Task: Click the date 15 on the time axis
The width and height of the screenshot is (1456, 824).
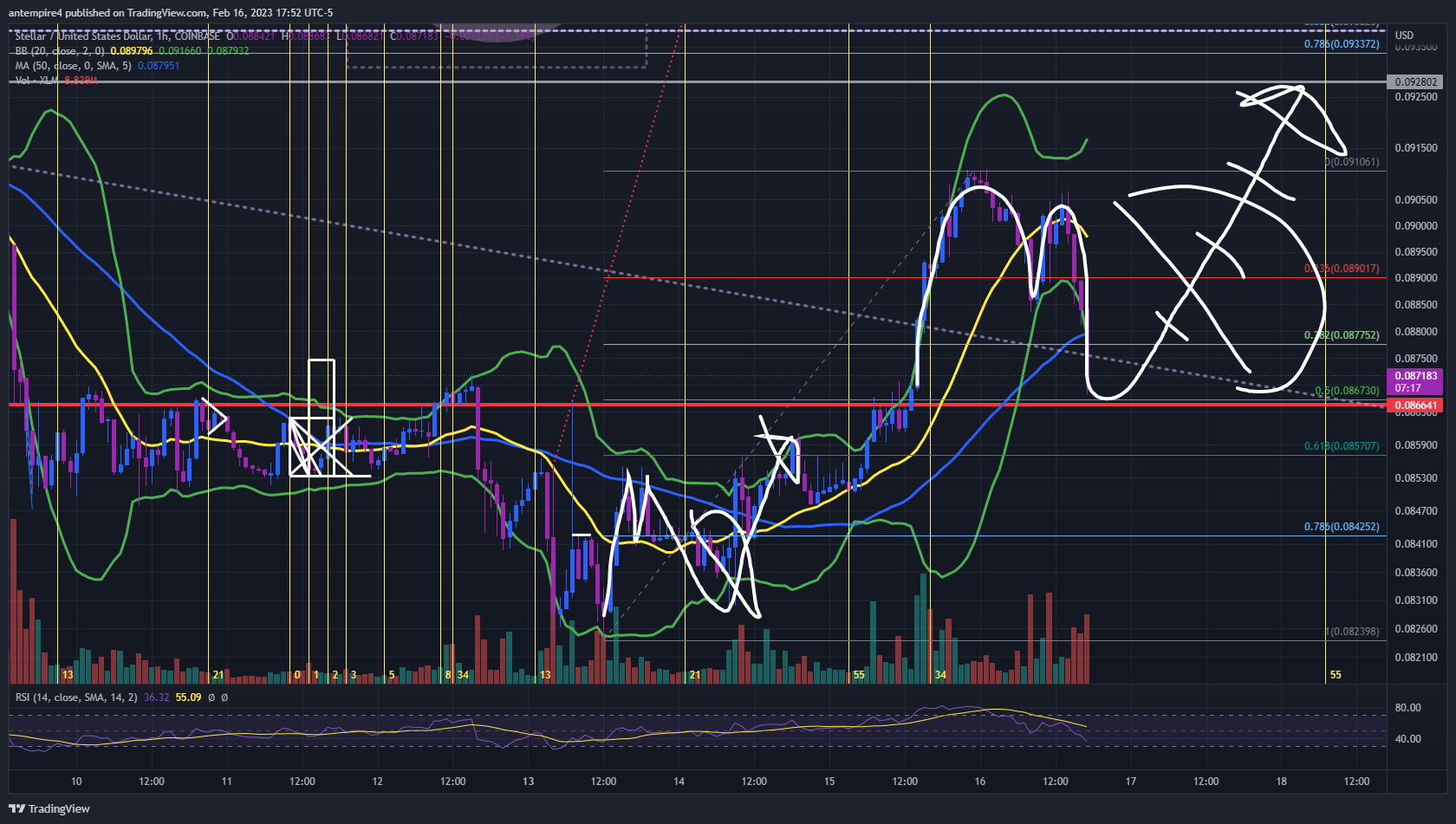Action: [x=829, y=782]
